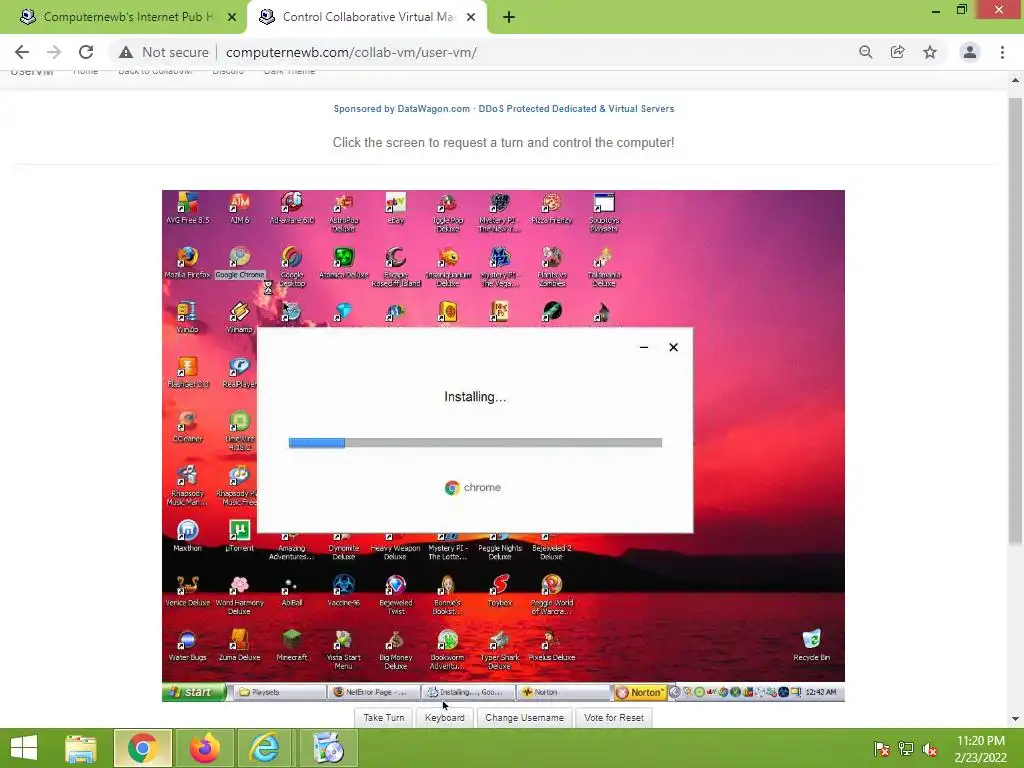Switch to the Playsets taskbar window
The image size is (1024, 768).
coord(280,692)
